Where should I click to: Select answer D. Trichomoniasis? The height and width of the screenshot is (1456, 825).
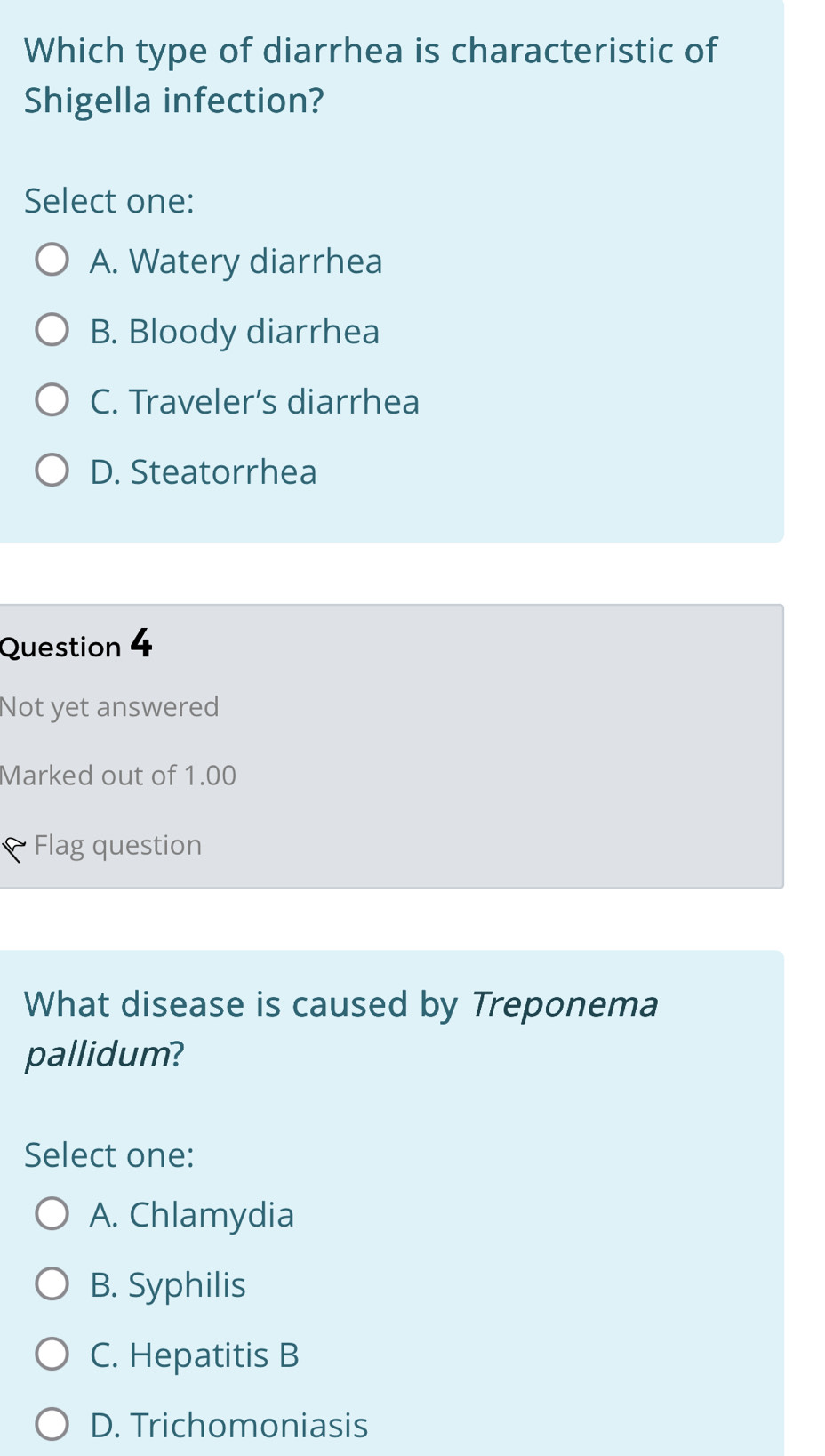point(52,1422)
